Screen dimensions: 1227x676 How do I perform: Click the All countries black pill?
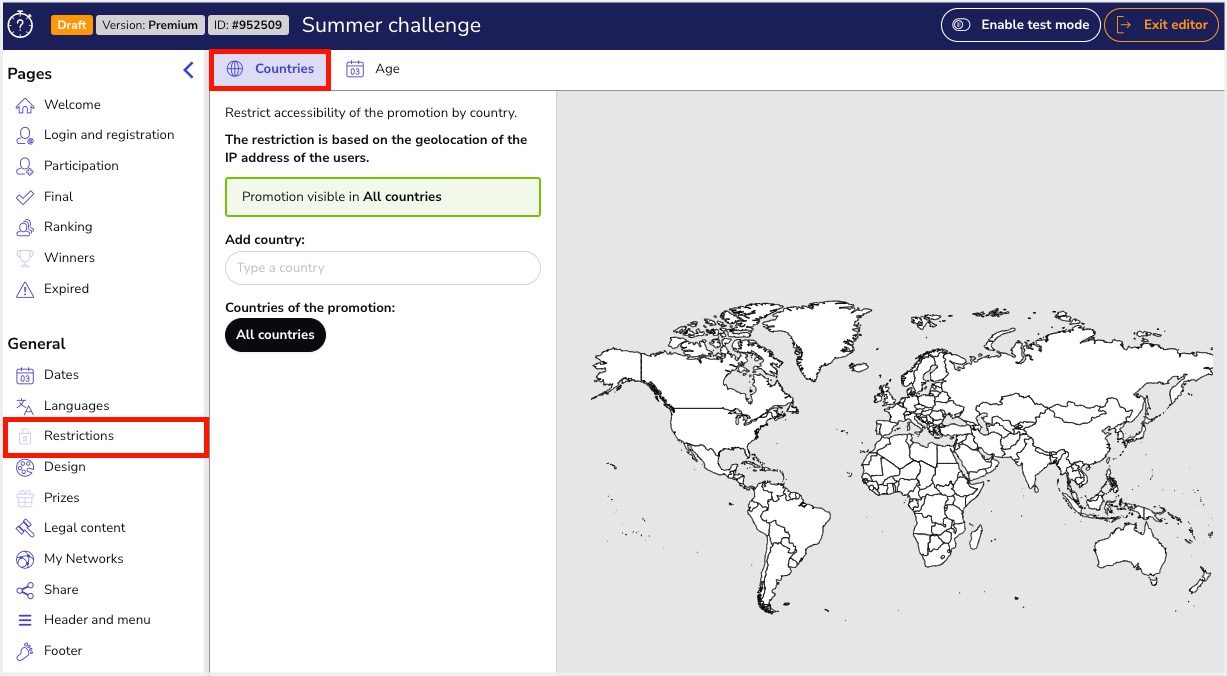pos(275,335)
